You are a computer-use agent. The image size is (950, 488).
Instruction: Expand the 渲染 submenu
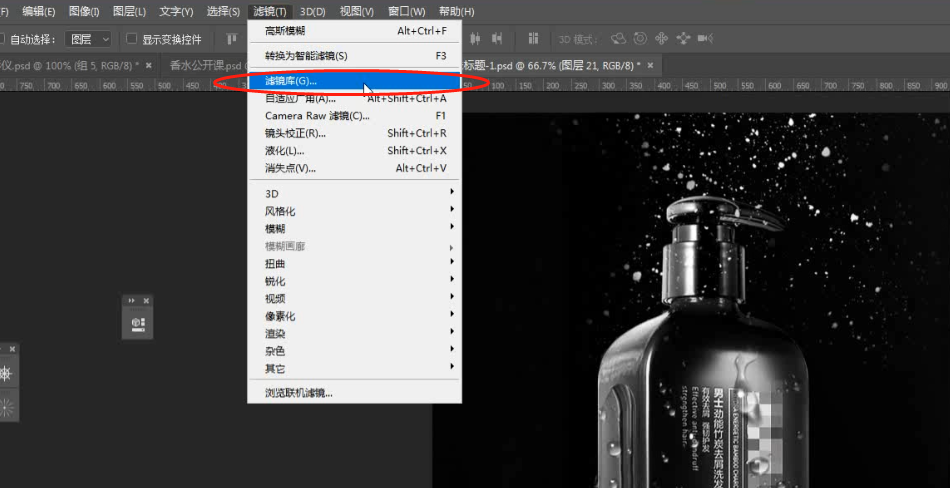[x=354, y=334]
